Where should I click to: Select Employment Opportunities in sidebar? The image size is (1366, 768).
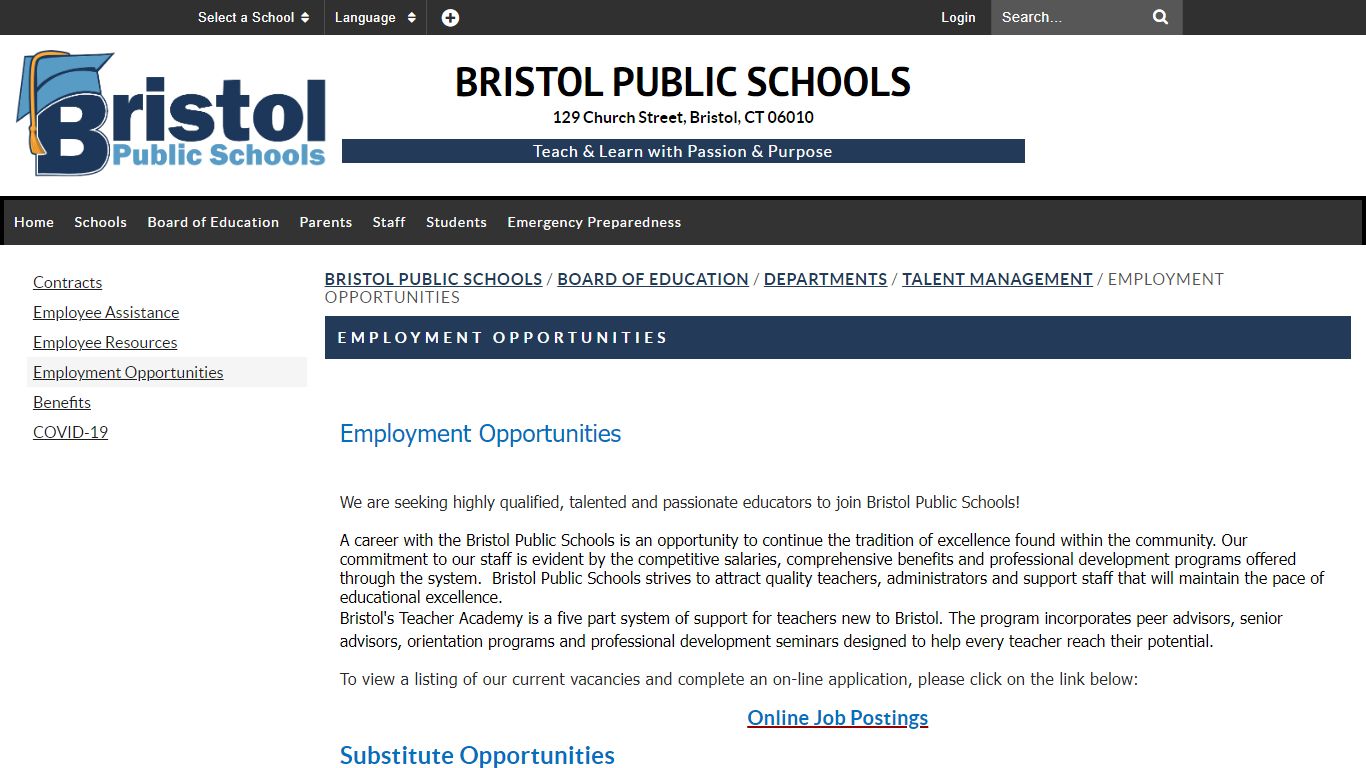[x=128, y=372]
